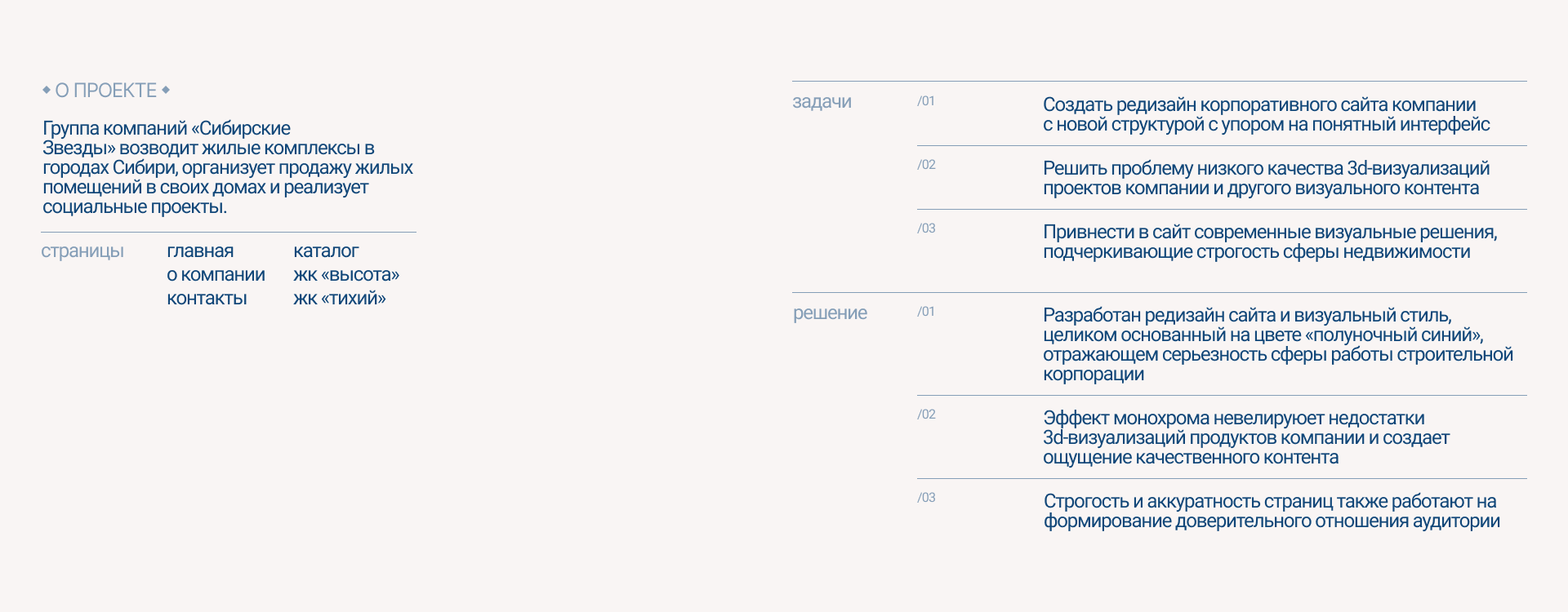This screenshot has height=612, width=1568.
Task: Click the task about современные визуальные решения
Action: point(1270,242)
